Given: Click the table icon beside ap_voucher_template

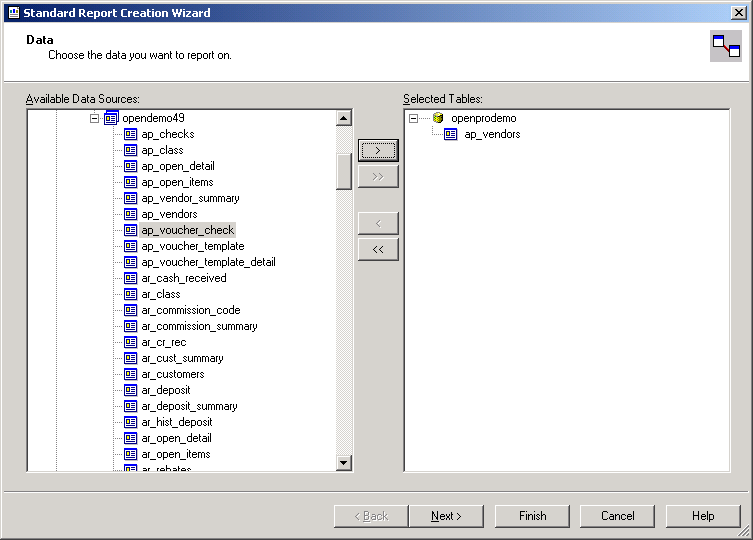Looking at the screenshot, I should pos(130,246).
